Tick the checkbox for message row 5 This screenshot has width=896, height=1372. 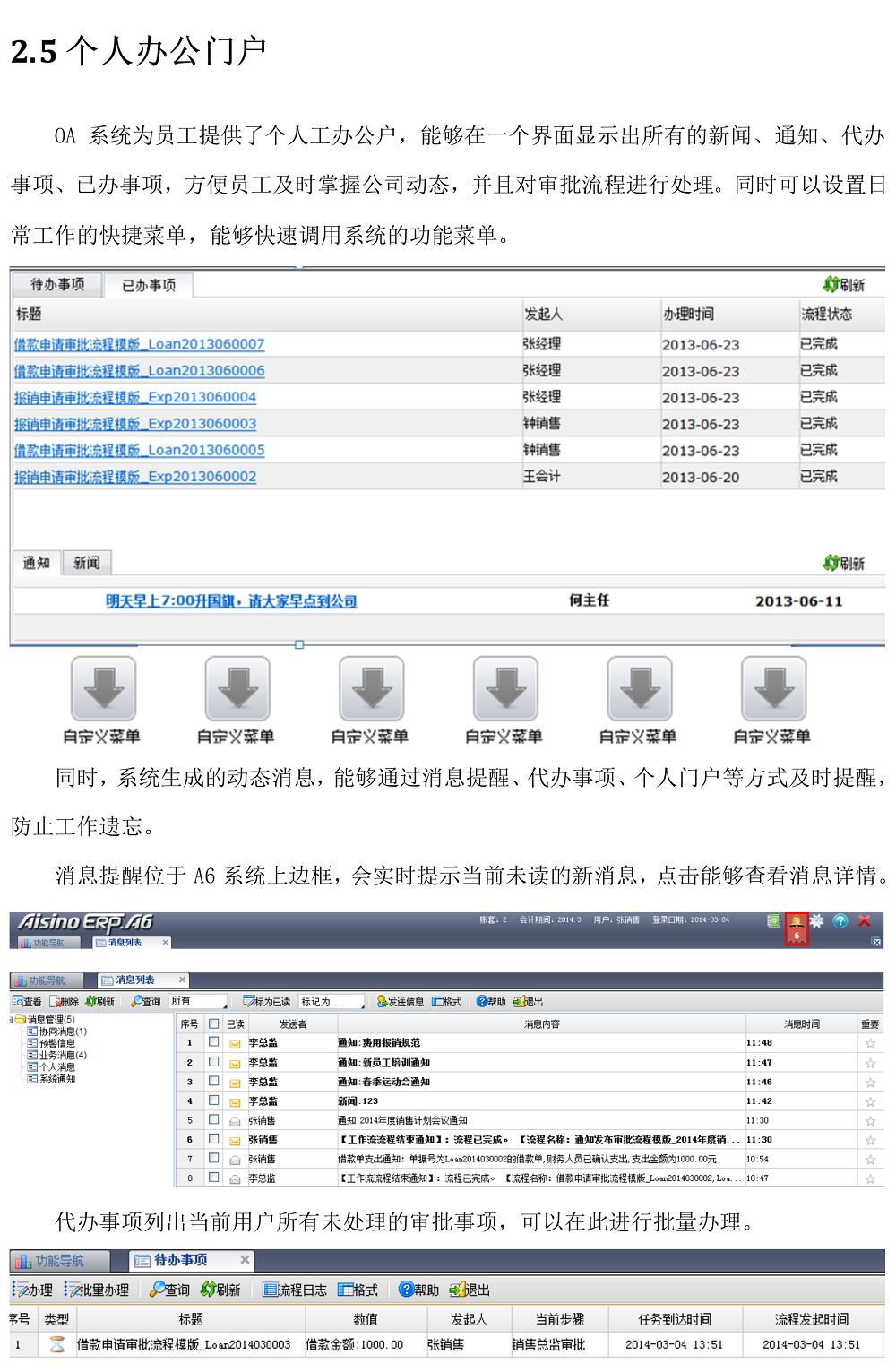(x=213, y=1119)
